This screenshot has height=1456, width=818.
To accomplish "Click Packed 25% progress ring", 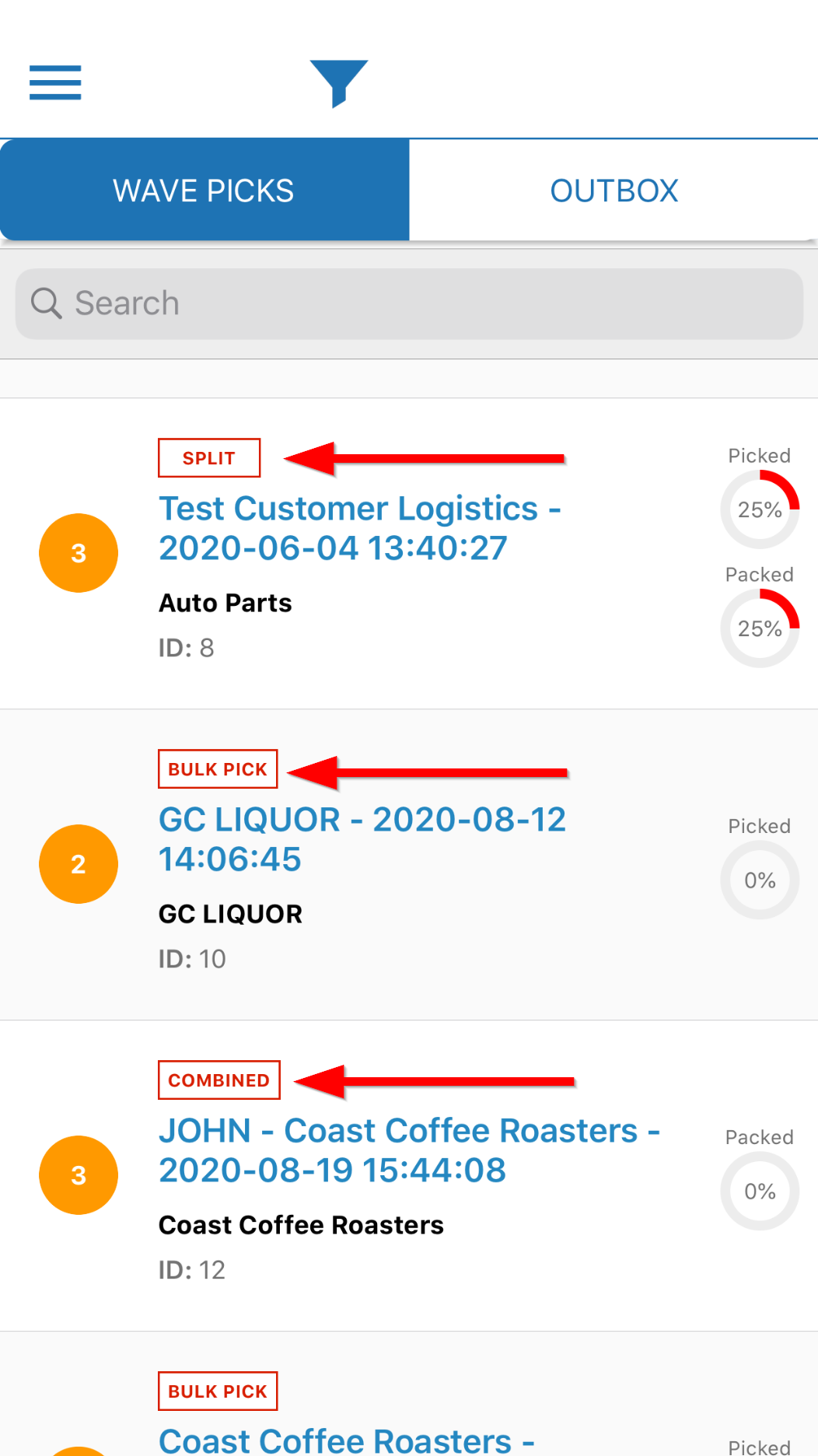I will click(x=760, y=628).
